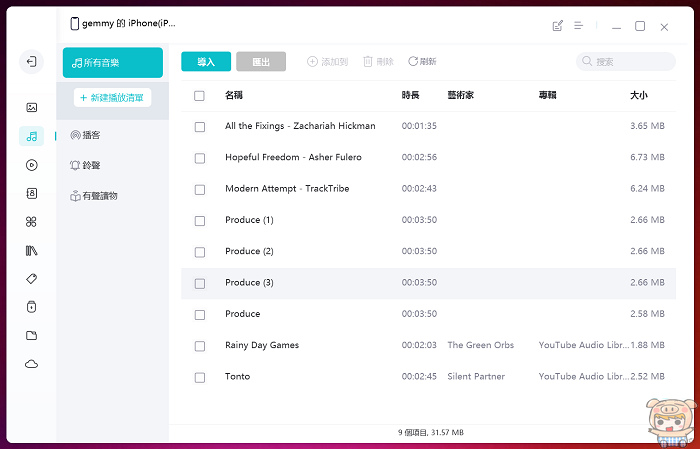Tick the select-all checkbox in header
Screen dimensions: 700x449
200,96
